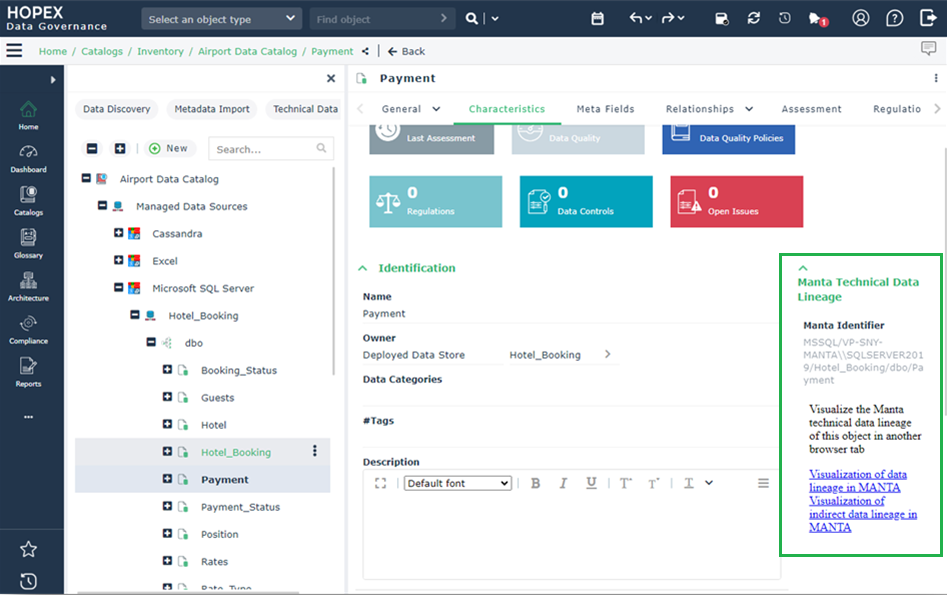This screenshot has height=595, width=947.
Task: Click the tree Search input field
Action: point(262,149)
